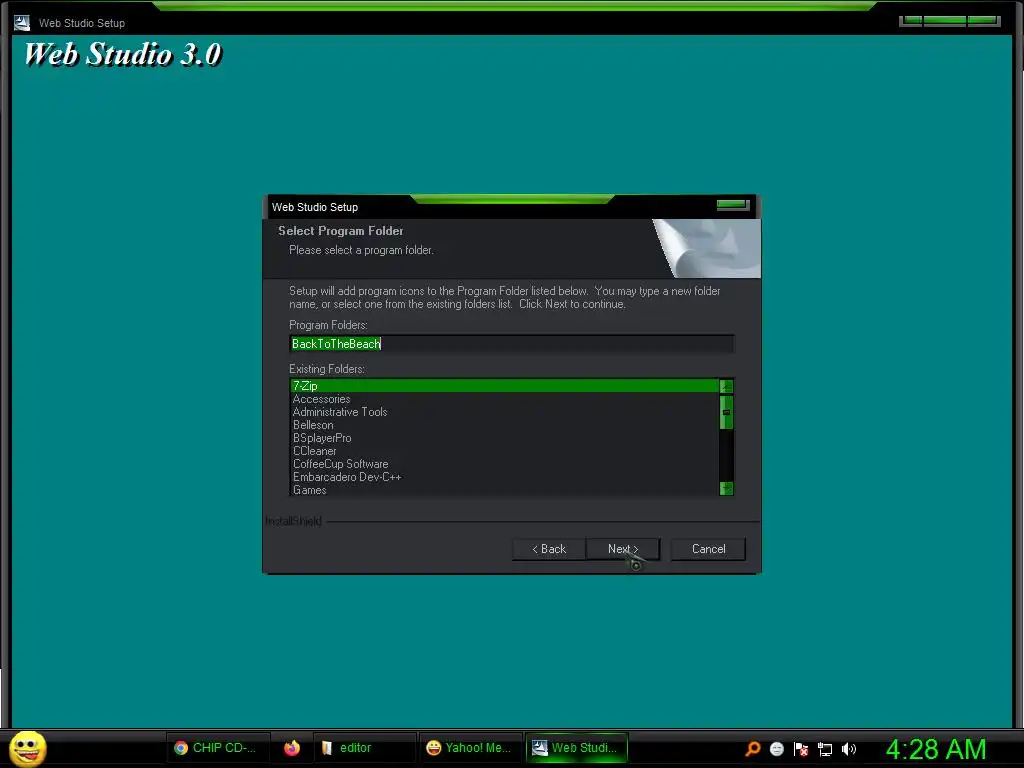Click the security flag tray icon
This screenshot has height=768, width=1024.
point(801,749)
